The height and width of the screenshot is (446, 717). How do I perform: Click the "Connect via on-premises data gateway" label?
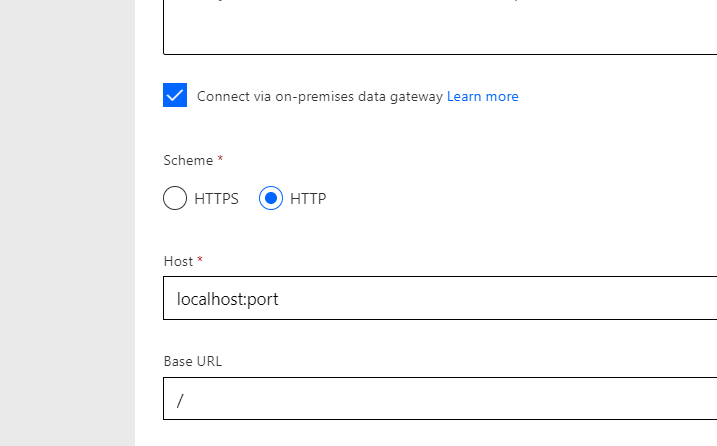click(319, 97)
